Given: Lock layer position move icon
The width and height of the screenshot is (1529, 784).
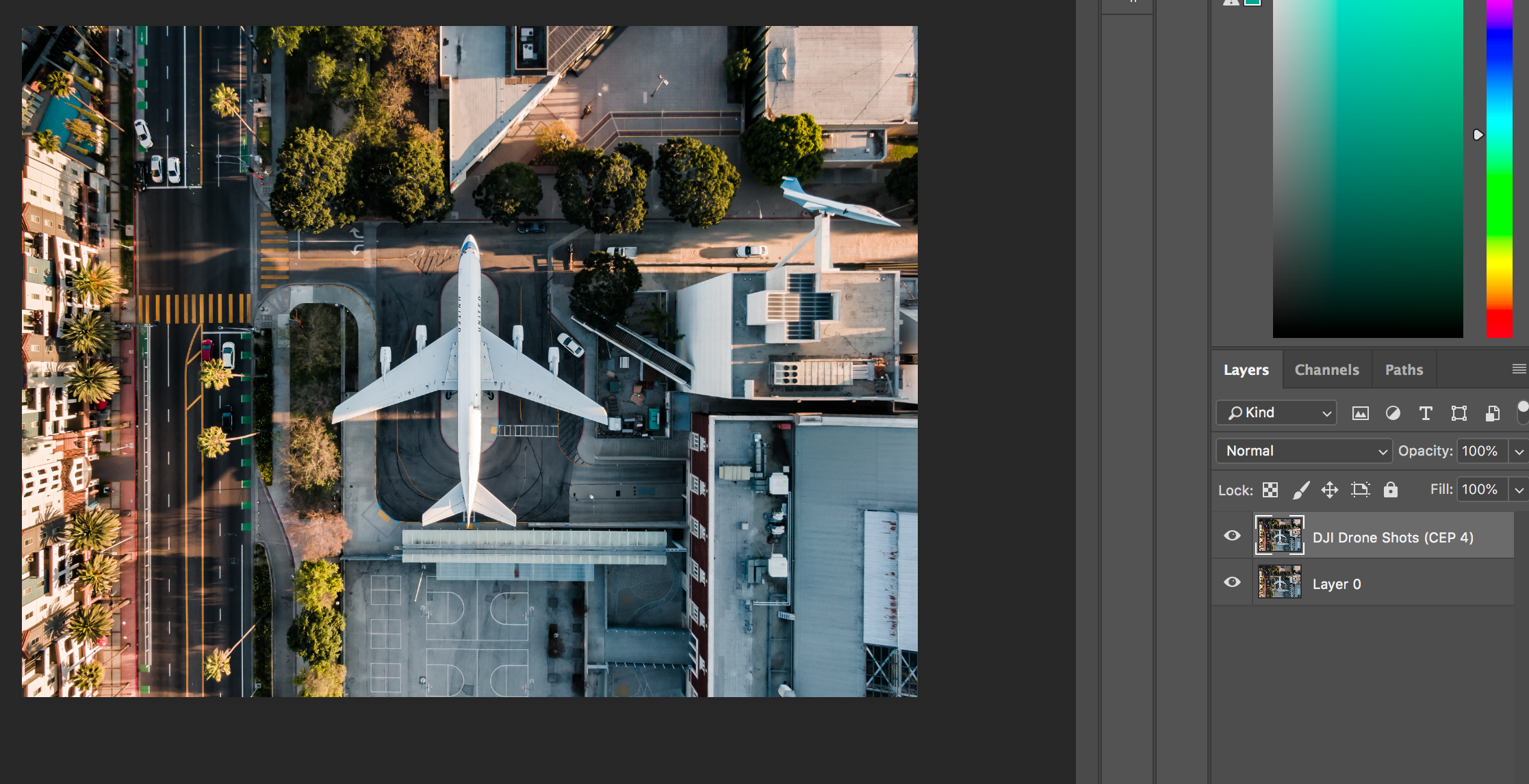Looking at the screenshot, I should click(1329, 490).
